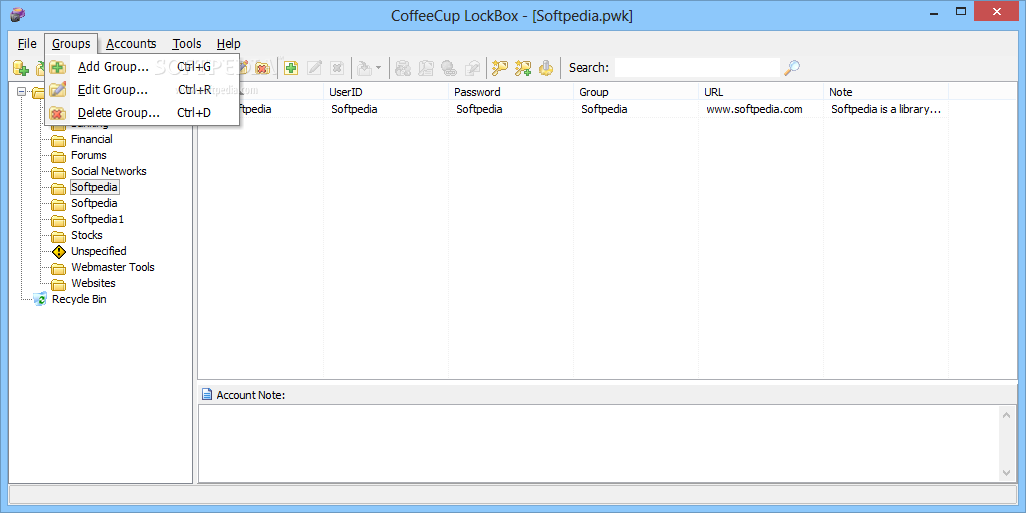
Task: Click the toolbar icon just before Search label
Action: click(x=546, y=67)
